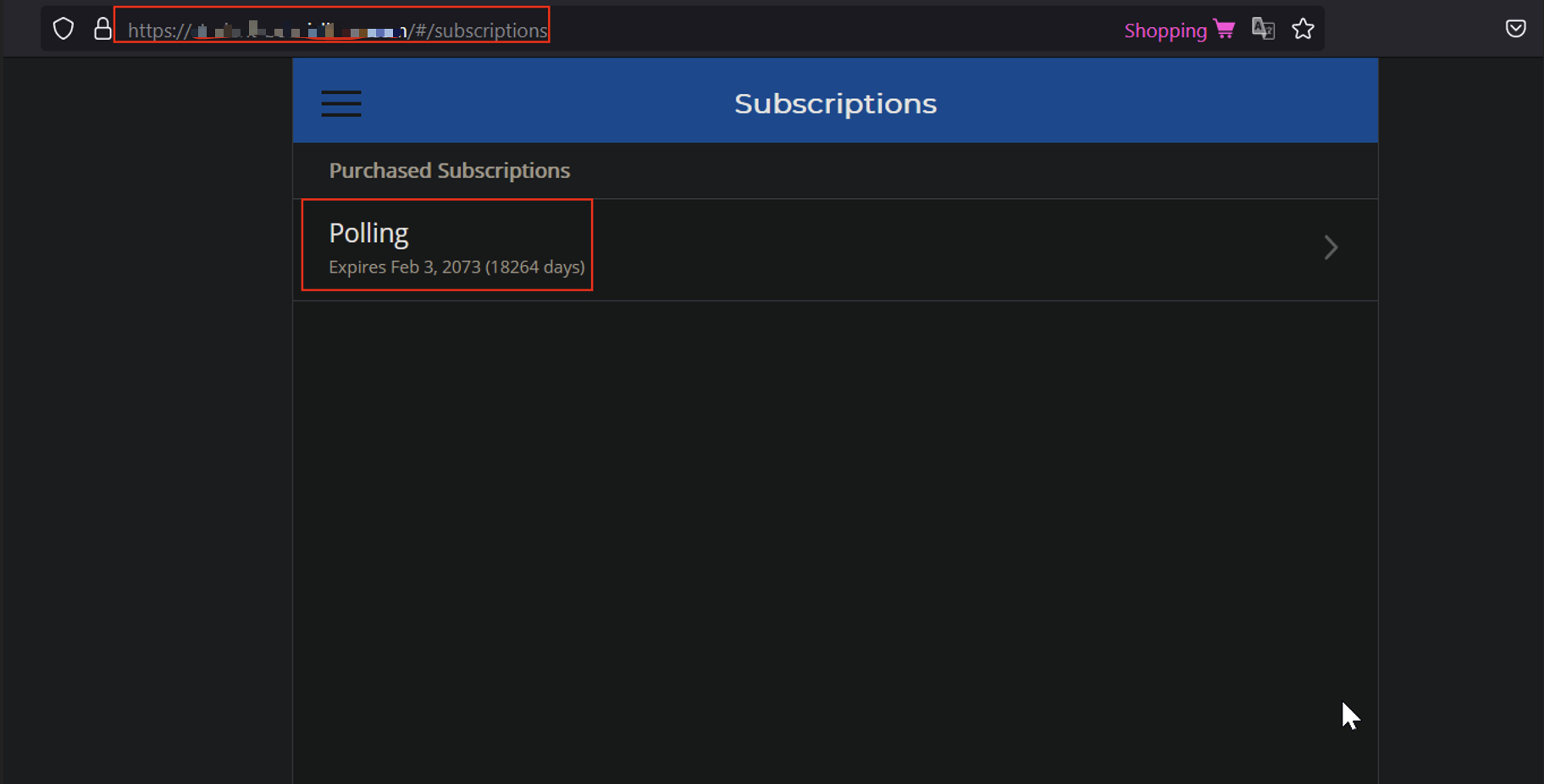Focus the browser URL address field
This screenshot has height=784, width=1544.
(x=762, y=30)
